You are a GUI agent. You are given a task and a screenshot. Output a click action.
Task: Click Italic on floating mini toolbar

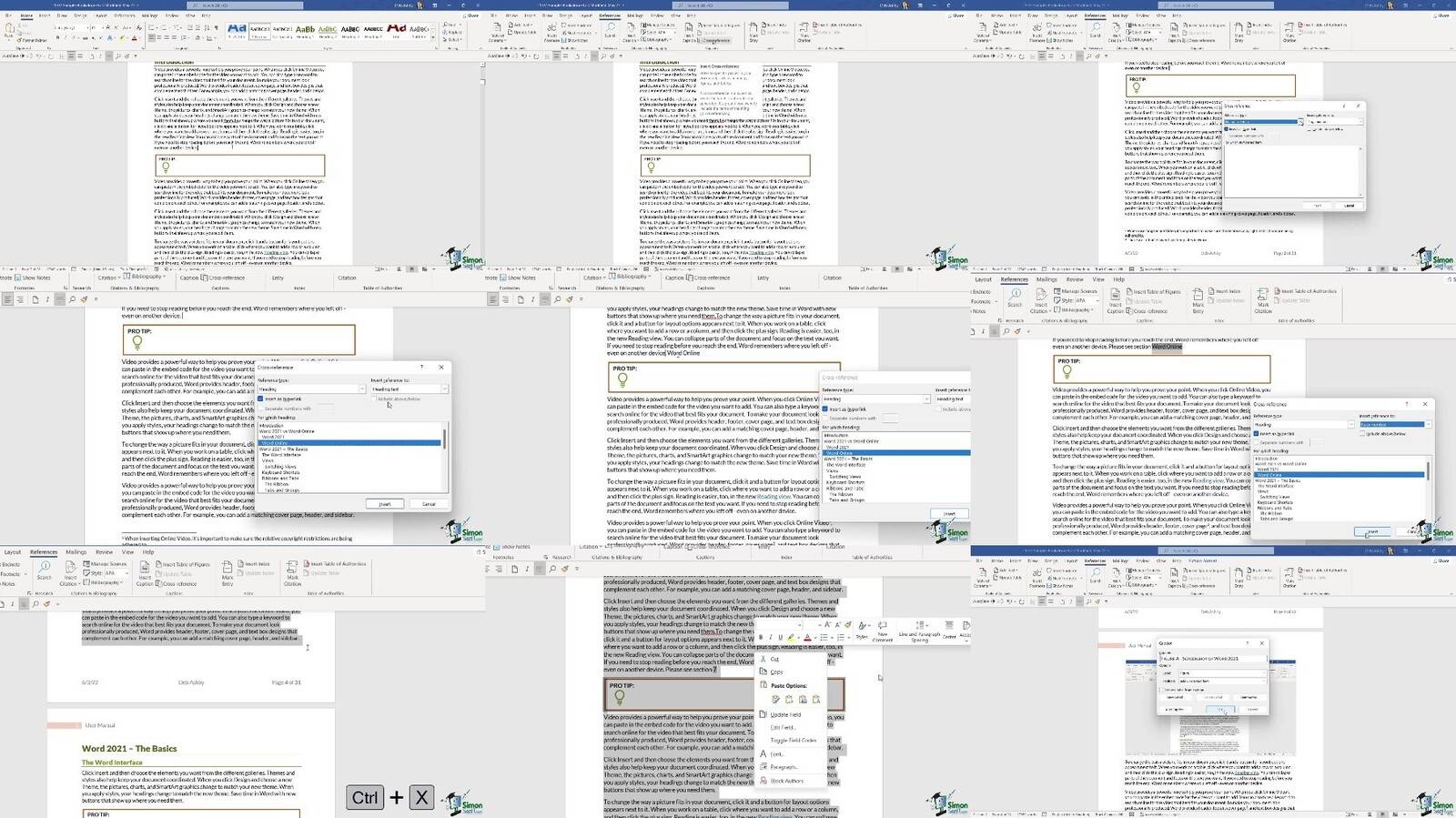(x=770, y=637)
